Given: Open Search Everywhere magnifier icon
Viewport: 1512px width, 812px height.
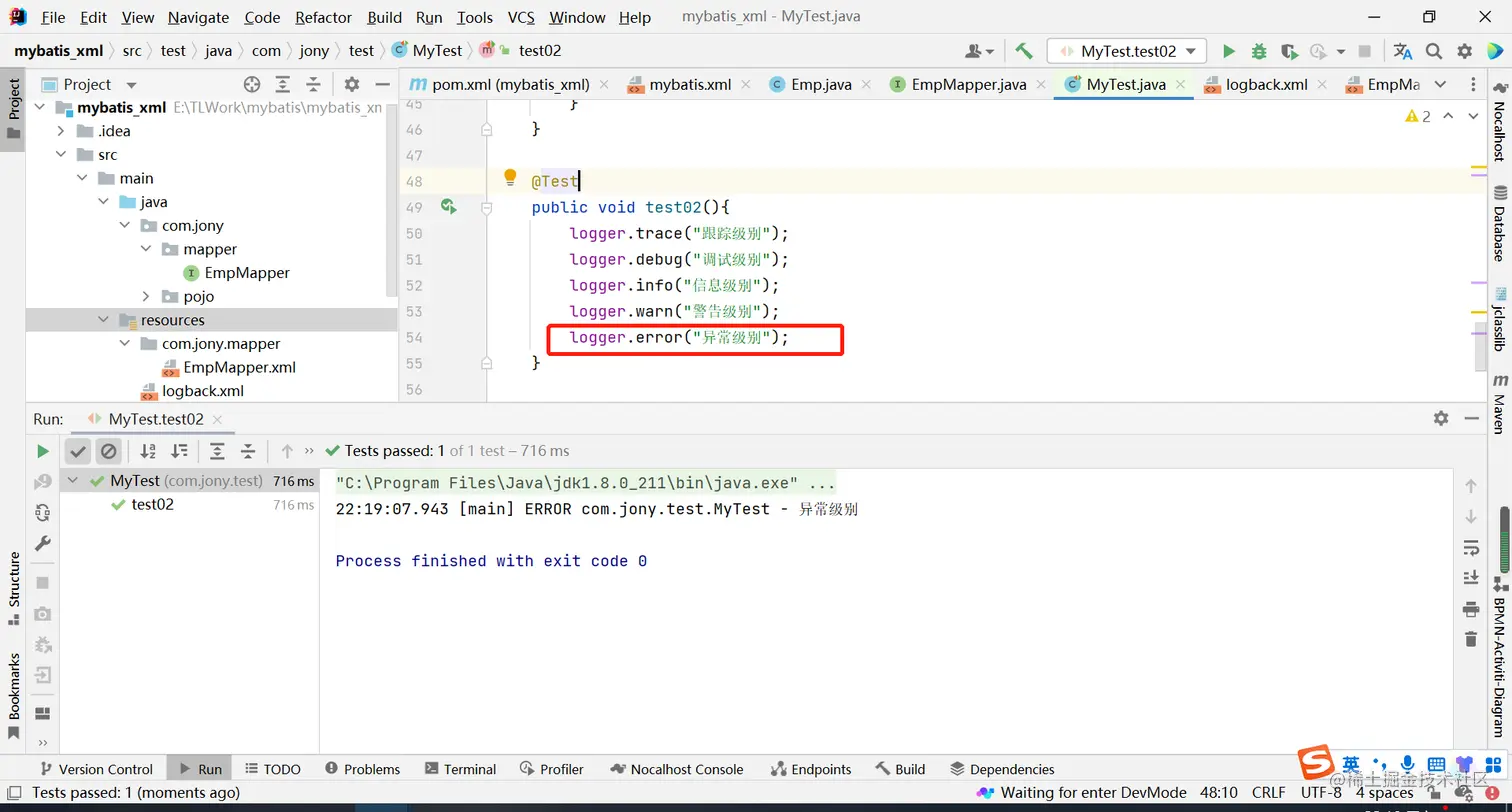Looking at the screenshot, I should [1434, 51].
